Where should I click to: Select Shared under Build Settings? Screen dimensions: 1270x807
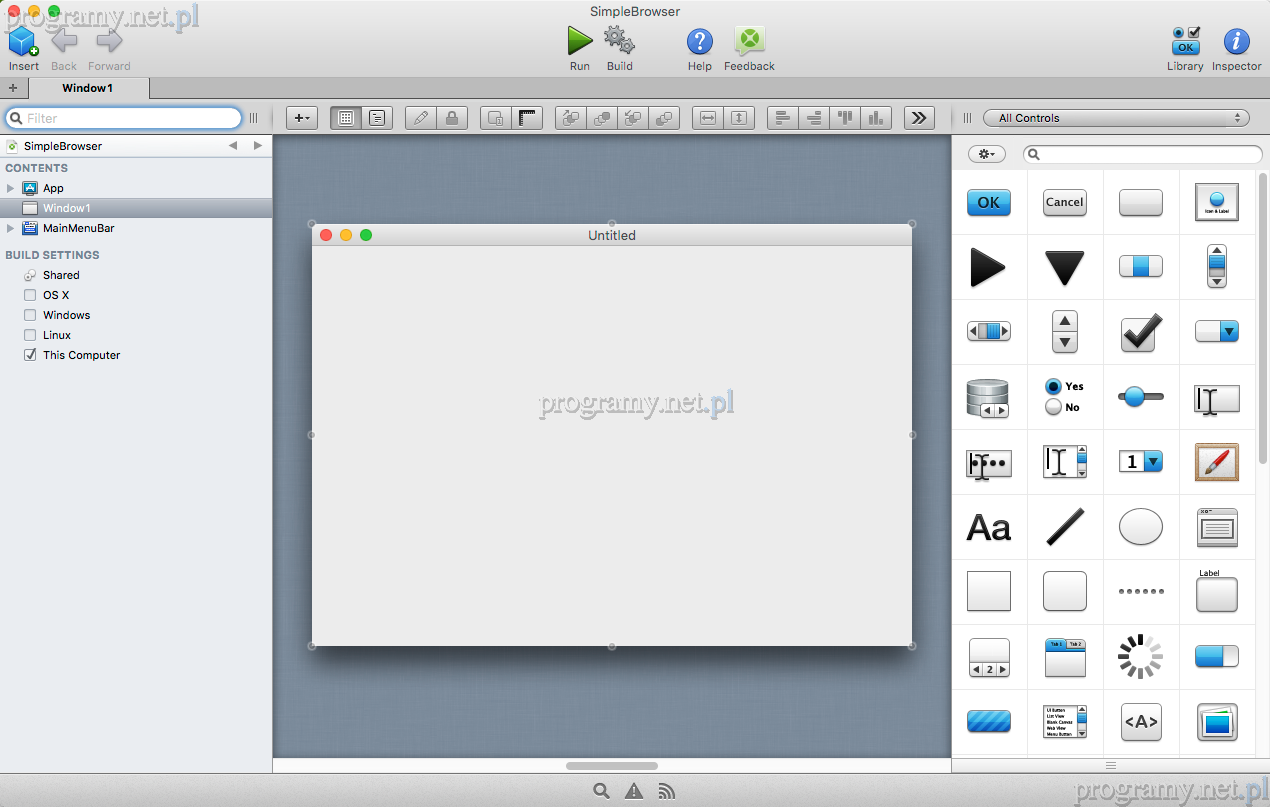coord(60,275)
